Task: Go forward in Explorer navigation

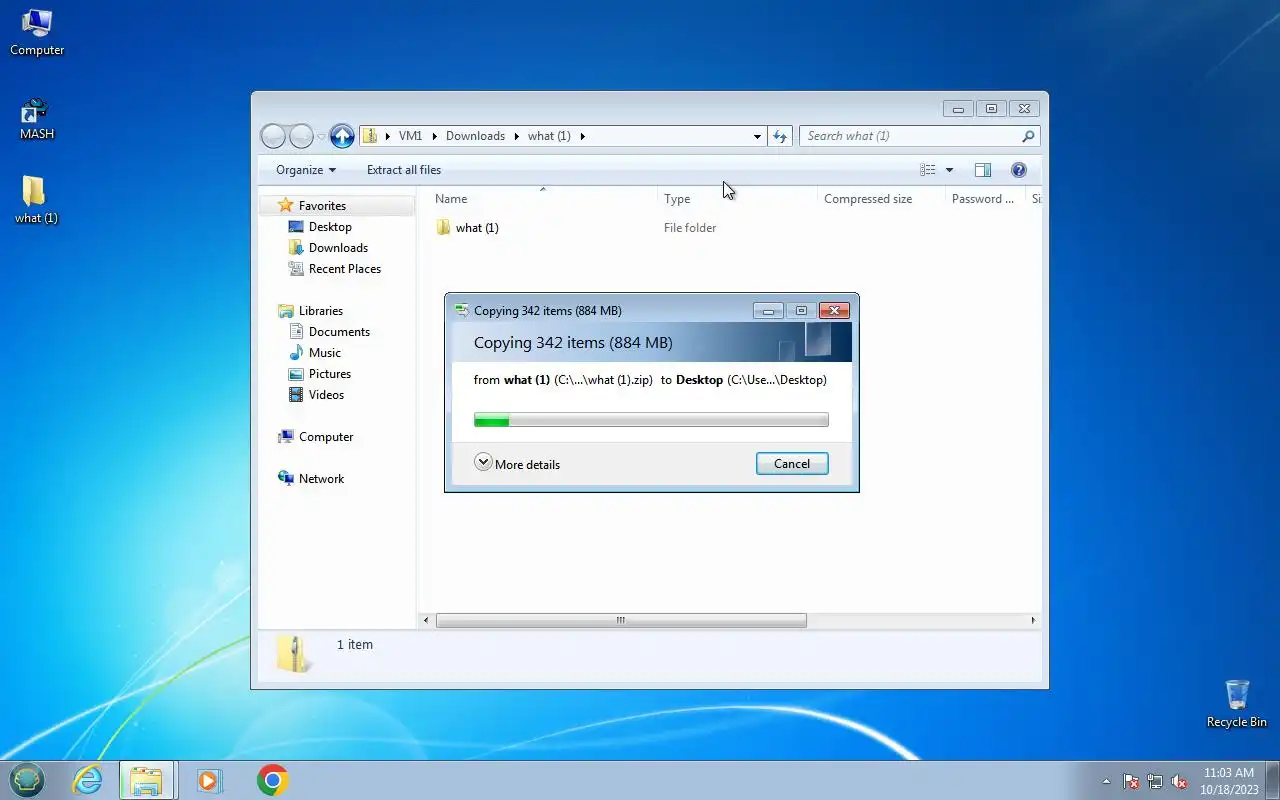Action: [x=301, y=136]
